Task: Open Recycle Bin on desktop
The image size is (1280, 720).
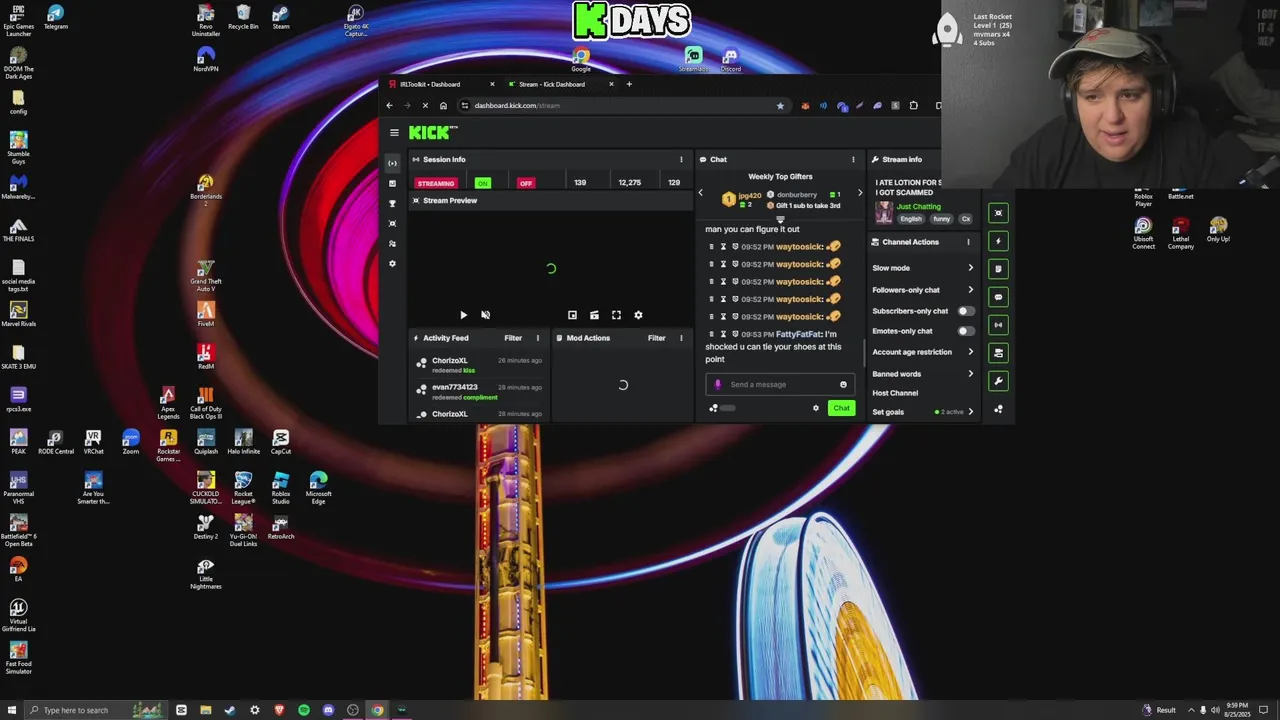Action: [243, 17]
